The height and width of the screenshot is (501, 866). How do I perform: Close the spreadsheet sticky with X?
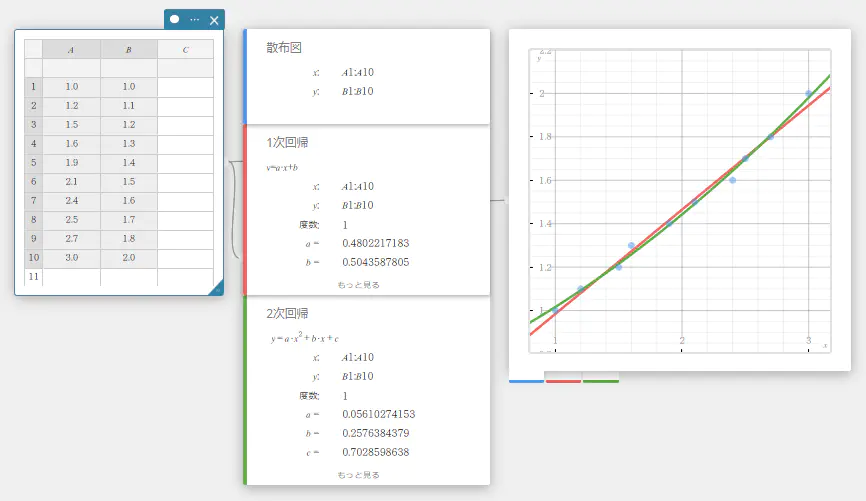coord(214,19)
